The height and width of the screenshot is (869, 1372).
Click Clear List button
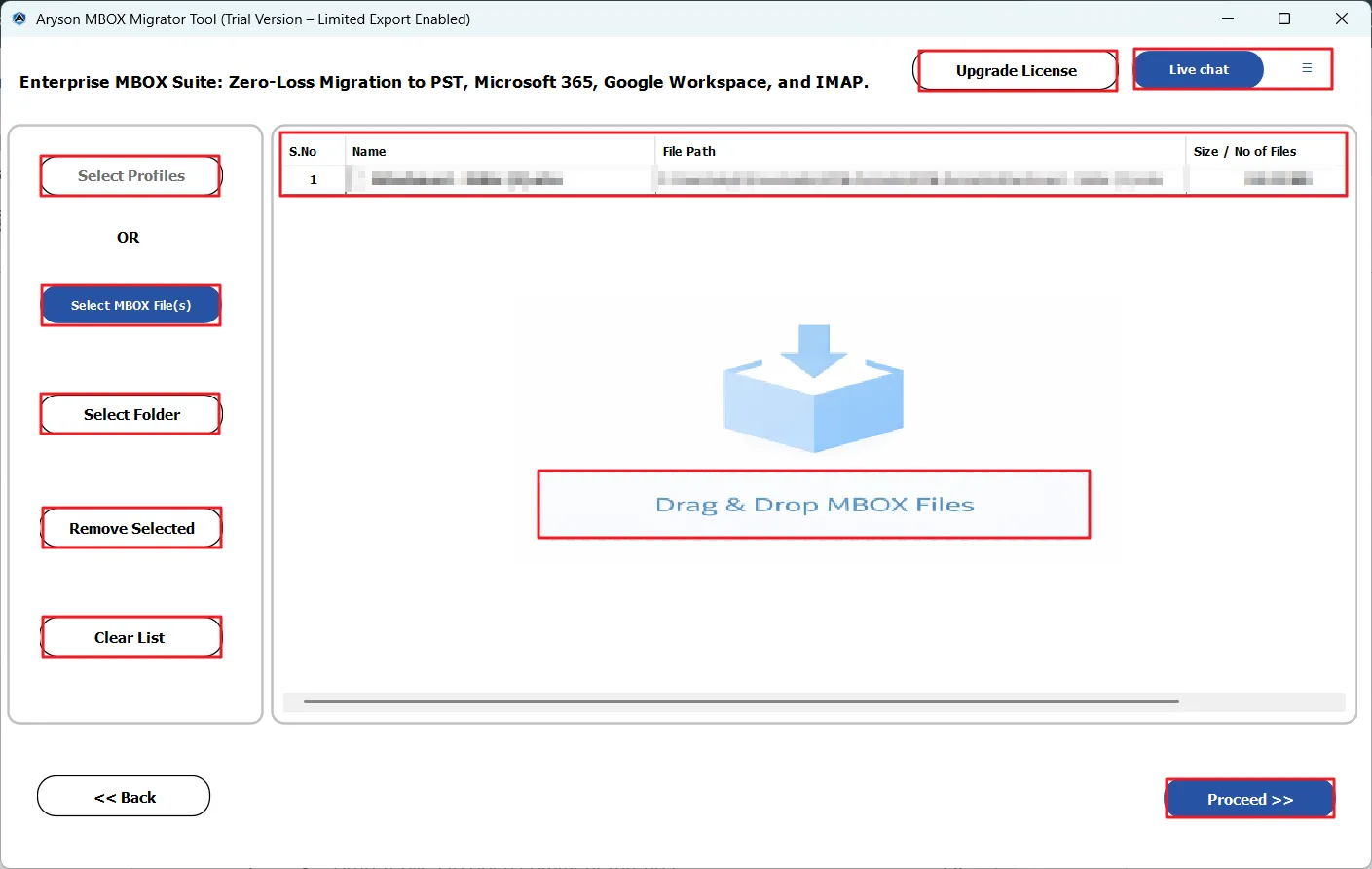click(x=131, y=637)
